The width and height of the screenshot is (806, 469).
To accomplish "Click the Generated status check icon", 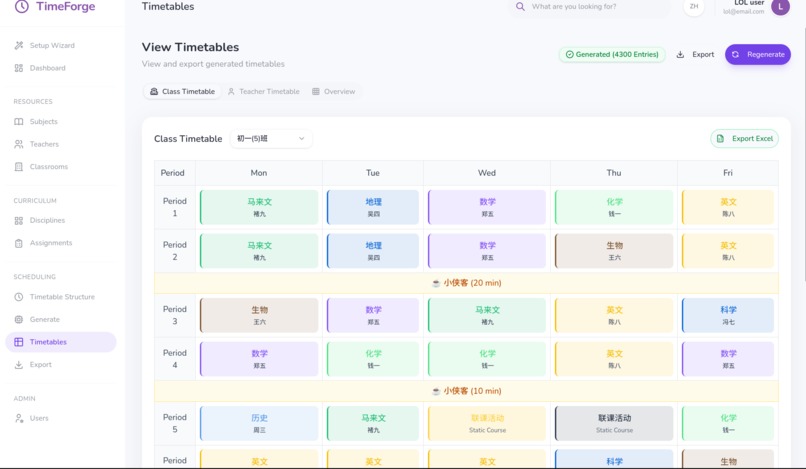I will point(570,55).
